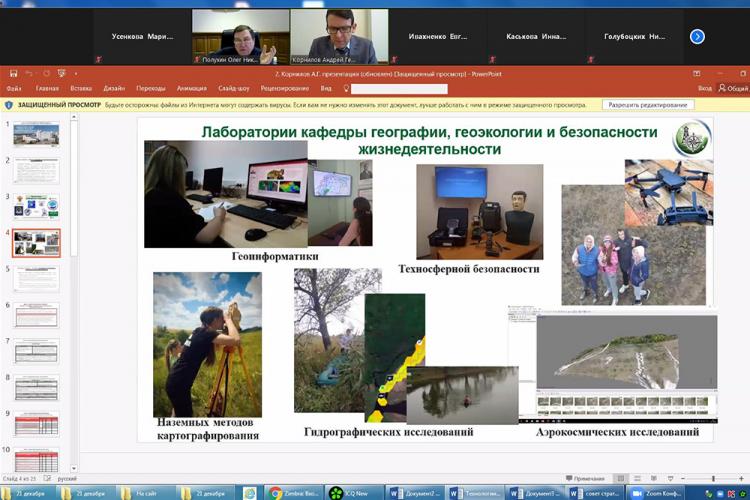Click the zoom in plus button

[x=741, y=478]
